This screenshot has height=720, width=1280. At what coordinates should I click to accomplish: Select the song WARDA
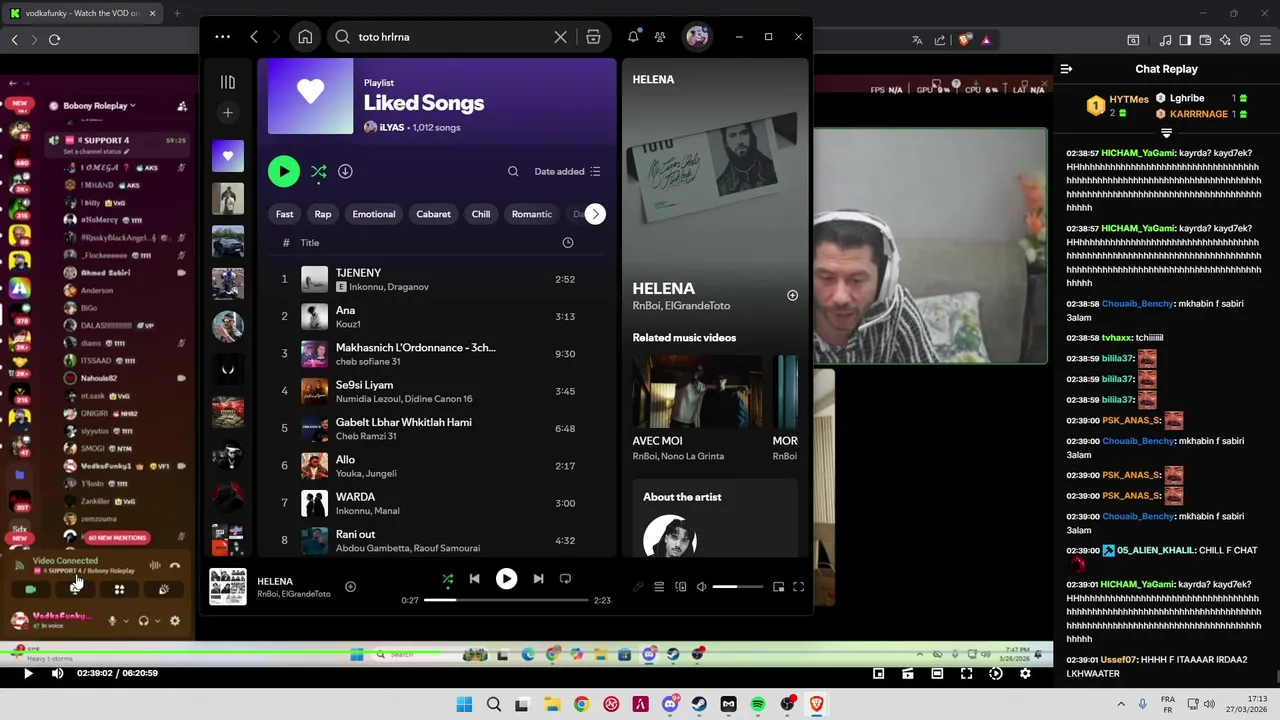(x=438, y=503)
